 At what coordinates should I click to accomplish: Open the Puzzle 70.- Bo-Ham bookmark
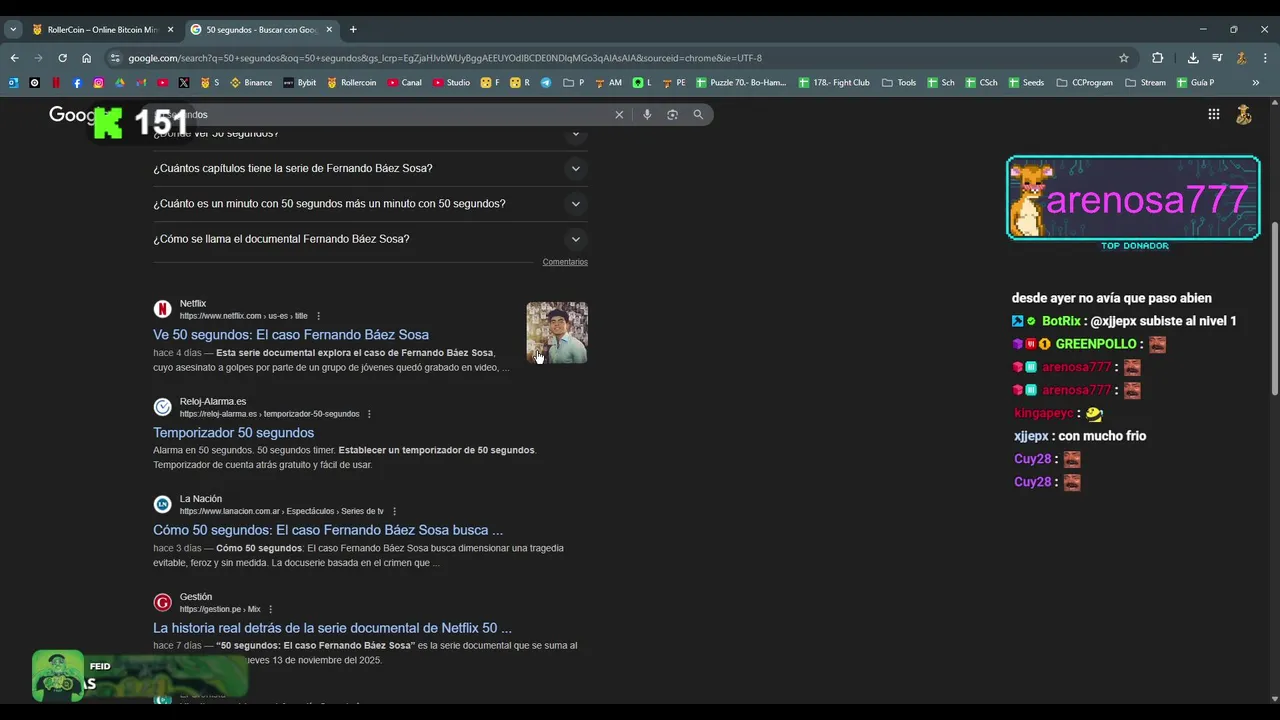(741, 83)
